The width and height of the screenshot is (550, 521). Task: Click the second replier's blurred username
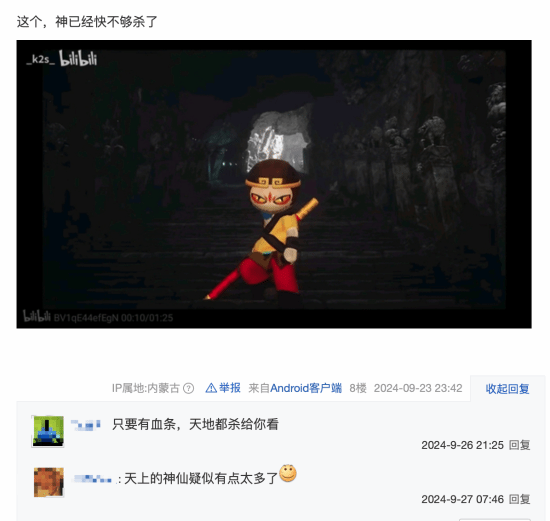tap(93, 479)
